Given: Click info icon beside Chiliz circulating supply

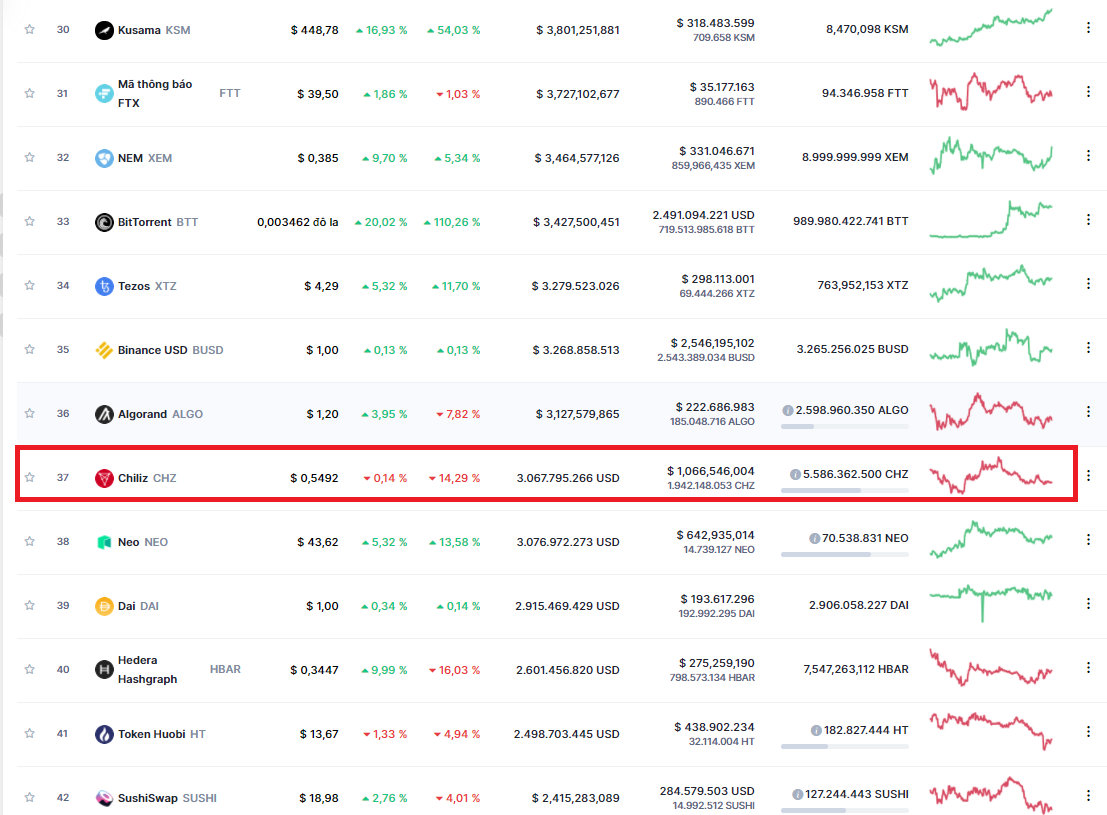Looking at the screenshot, I should [x=796, y=475].
